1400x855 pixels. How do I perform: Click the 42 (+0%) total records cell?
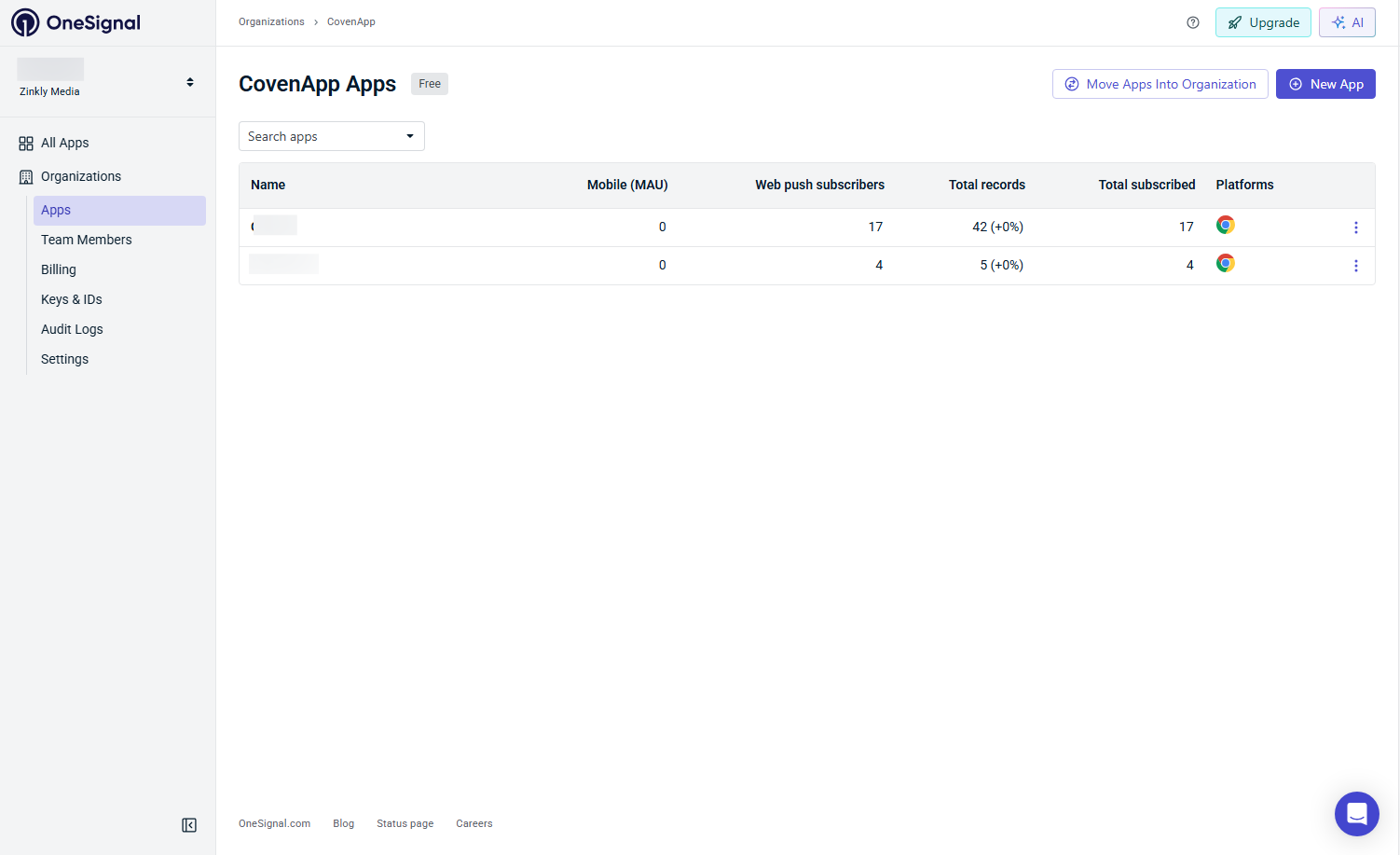pyautogui.click(x=997, y=227)
